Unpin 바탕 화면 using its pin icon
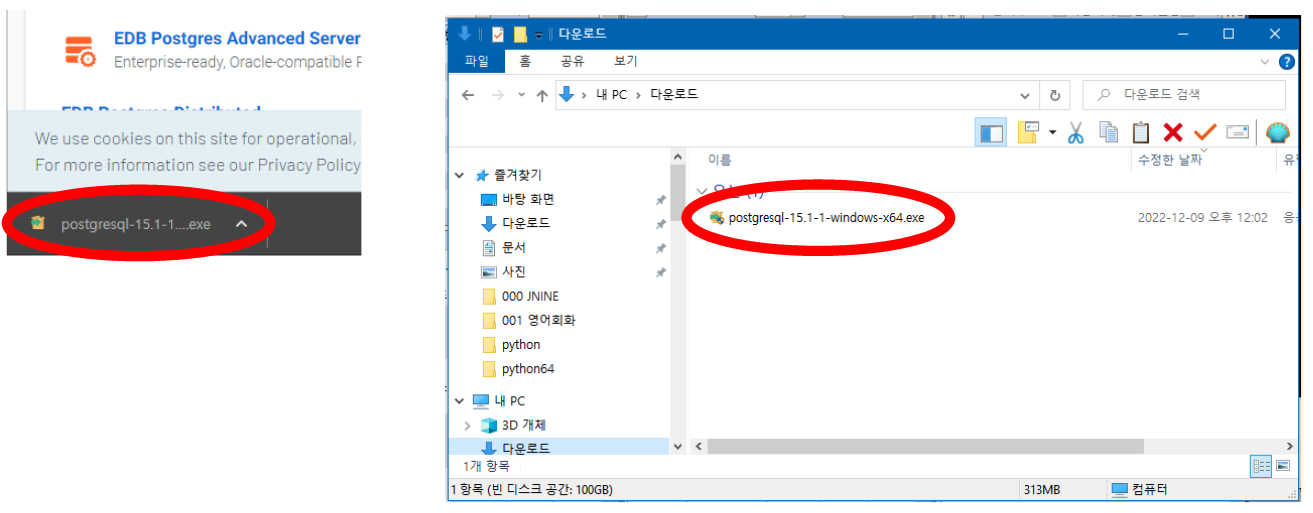Screen dimensions: 1313x513 (660, 200)
